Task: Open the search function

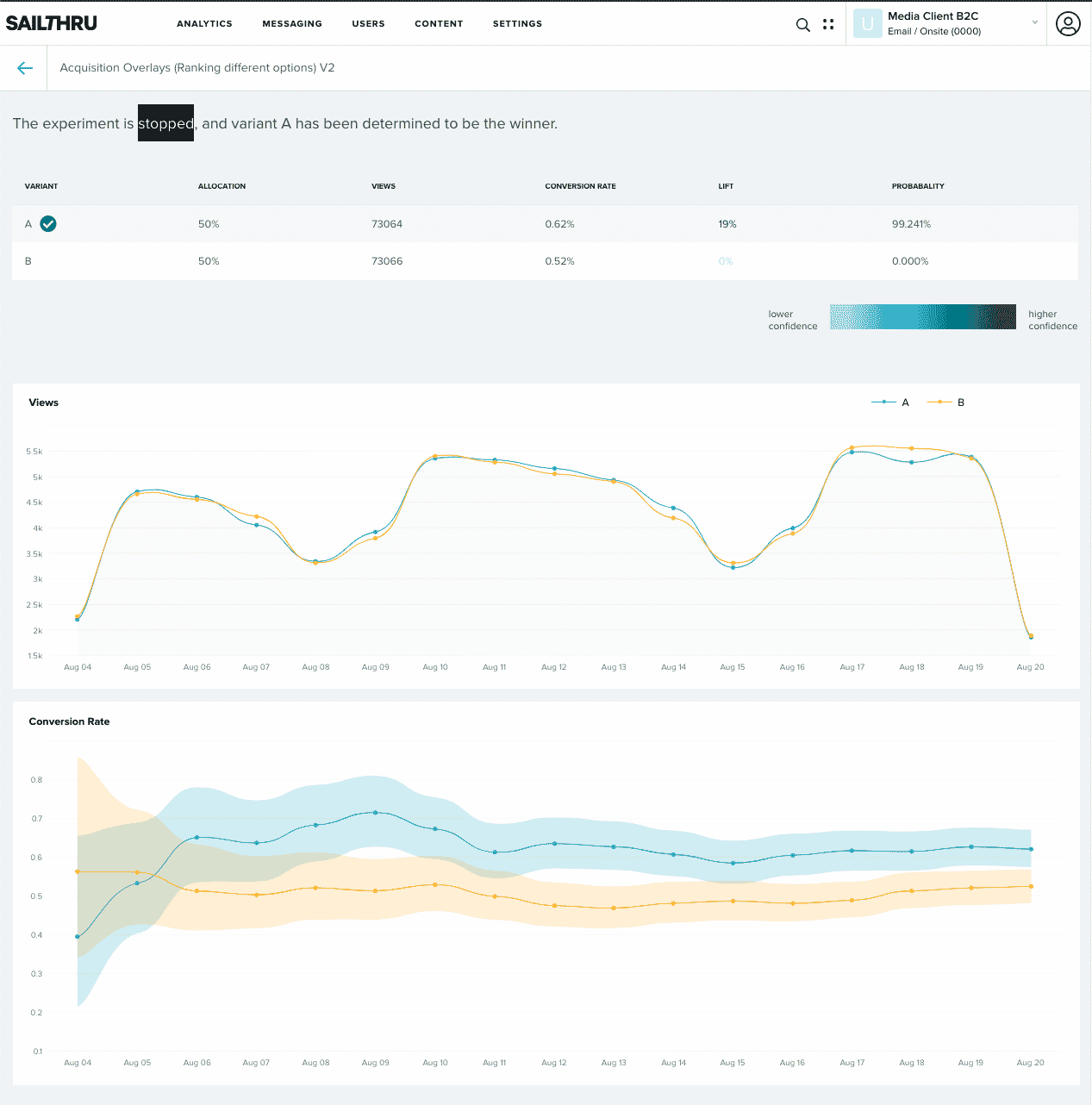Action: (802, 24)
